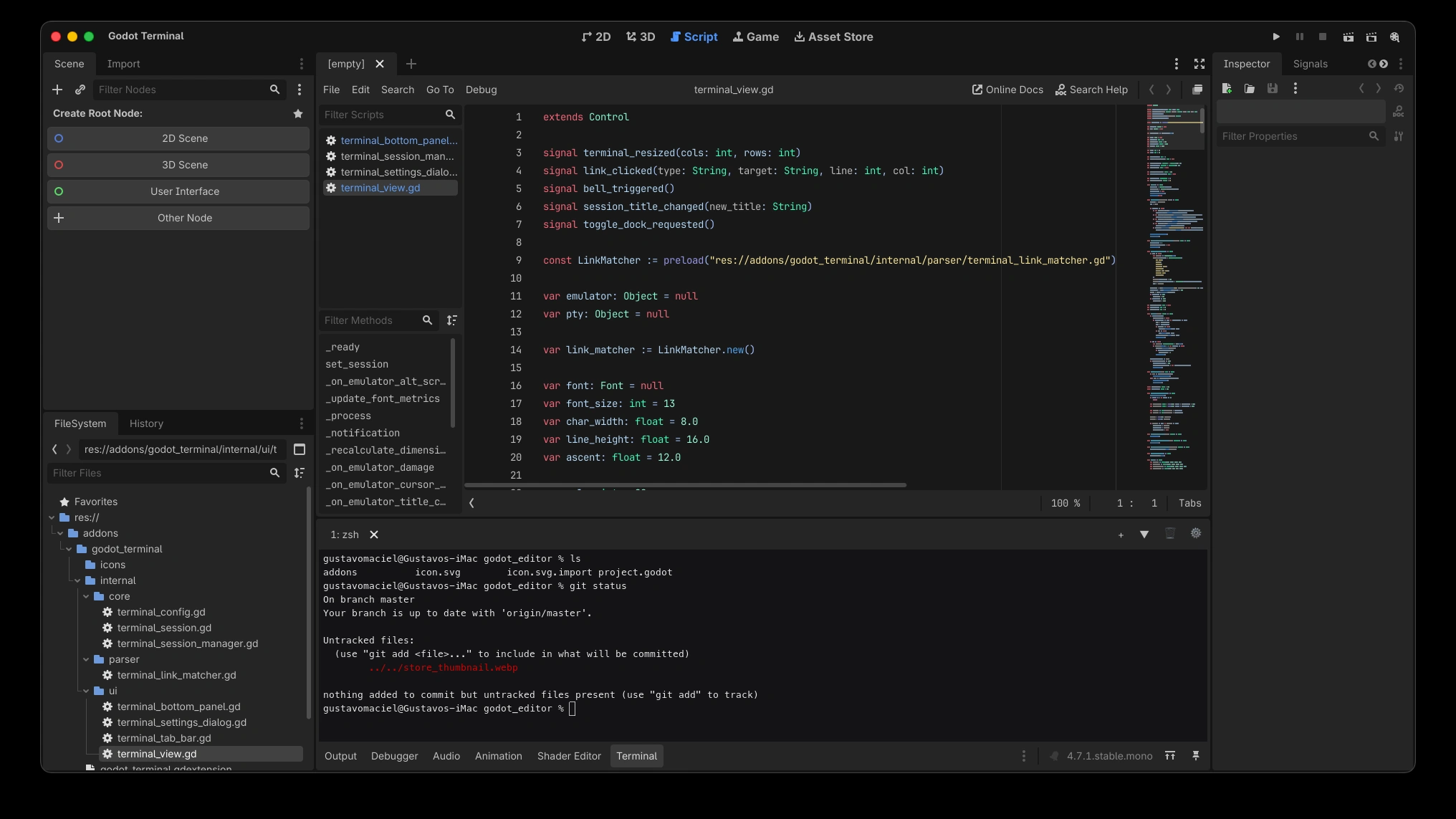
Task: Toggle distraction free mode icon
Action: pyautogui.click(x=1199, y=64)
